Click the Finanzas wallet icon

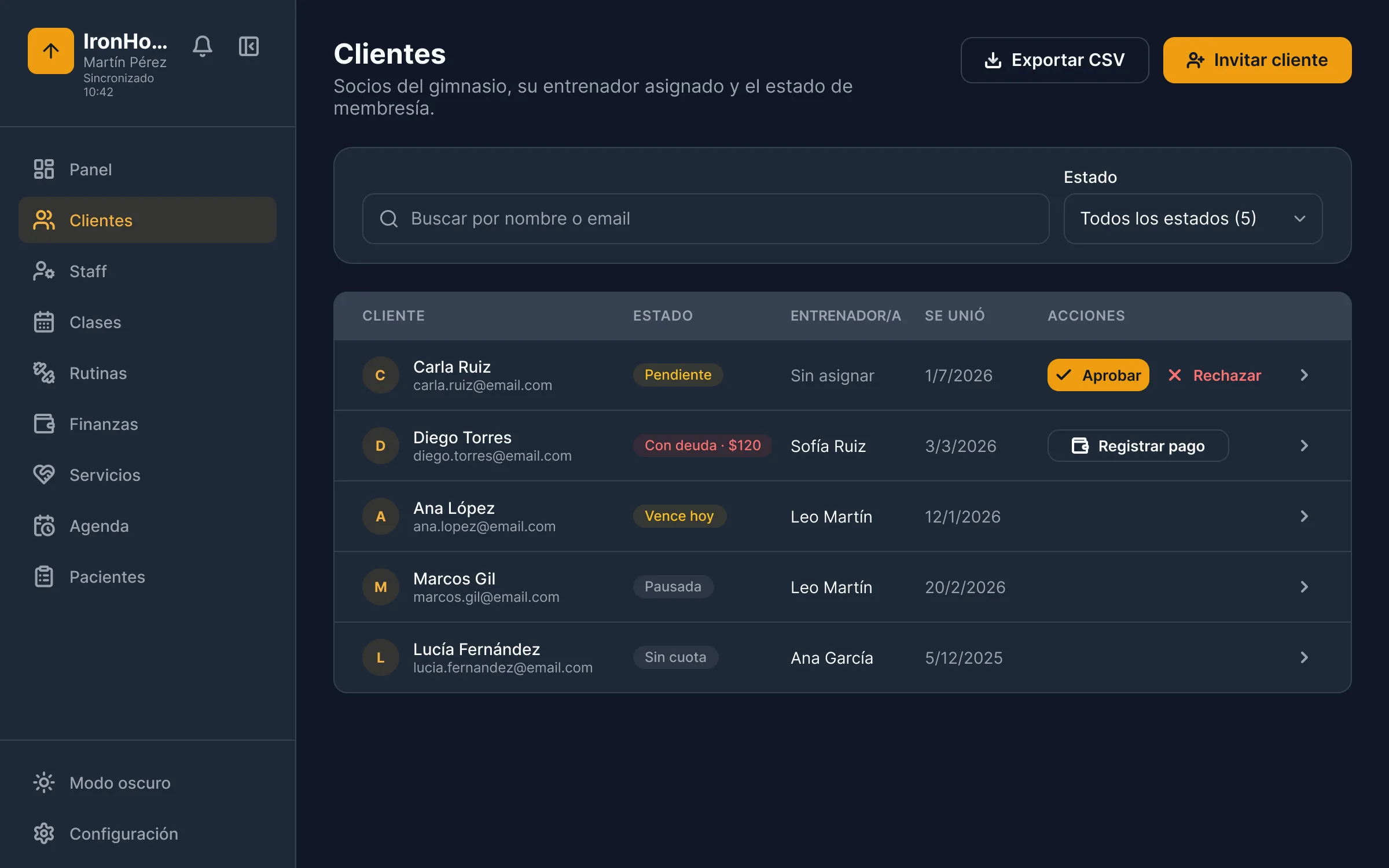pos(44,424)
